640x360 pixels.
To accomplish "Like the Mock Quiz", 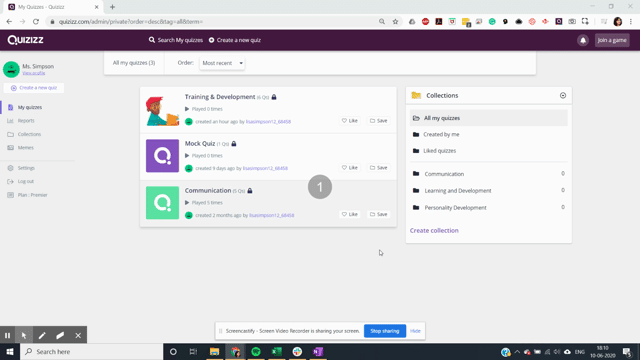I will pyautogui.click(x=350, y=168).
